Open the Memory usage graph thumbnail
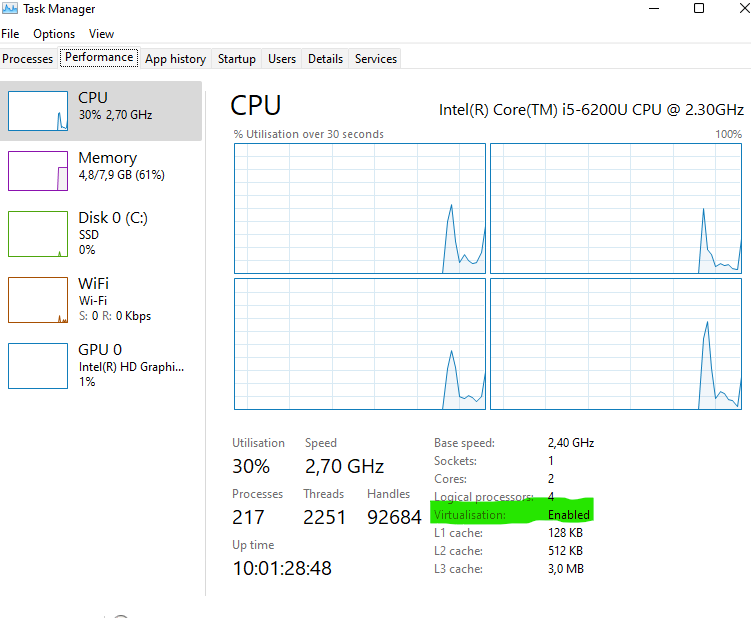This screenshot has width=751, height=618. (x=38, y=171)
